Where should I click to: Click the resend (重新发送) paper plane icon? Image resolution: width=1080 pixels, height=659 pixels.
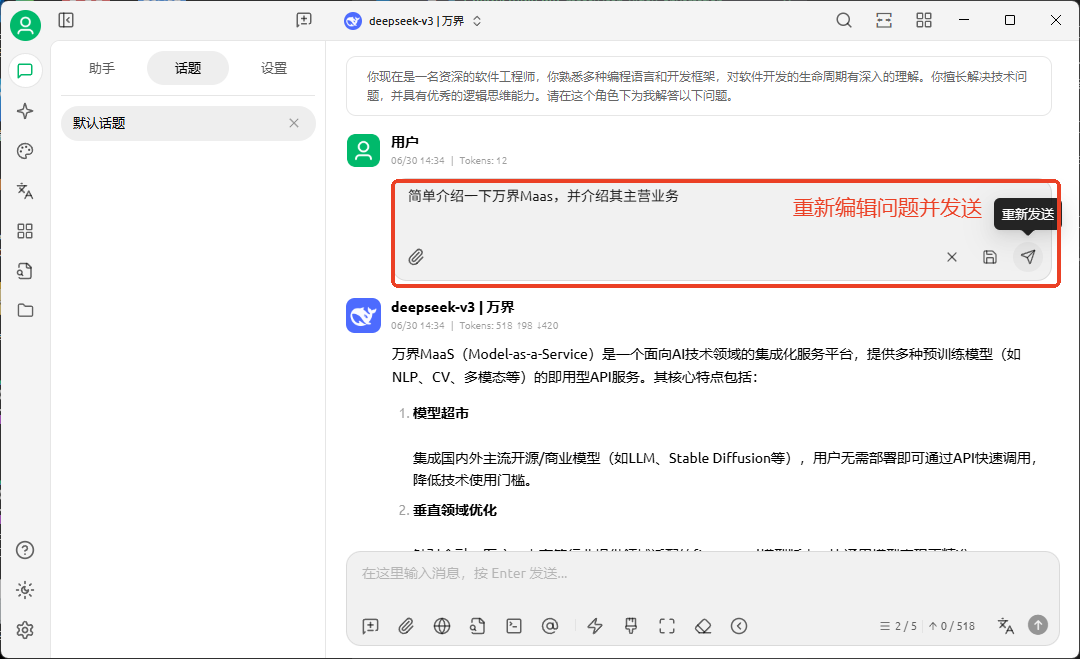[x=1027, y=257]
